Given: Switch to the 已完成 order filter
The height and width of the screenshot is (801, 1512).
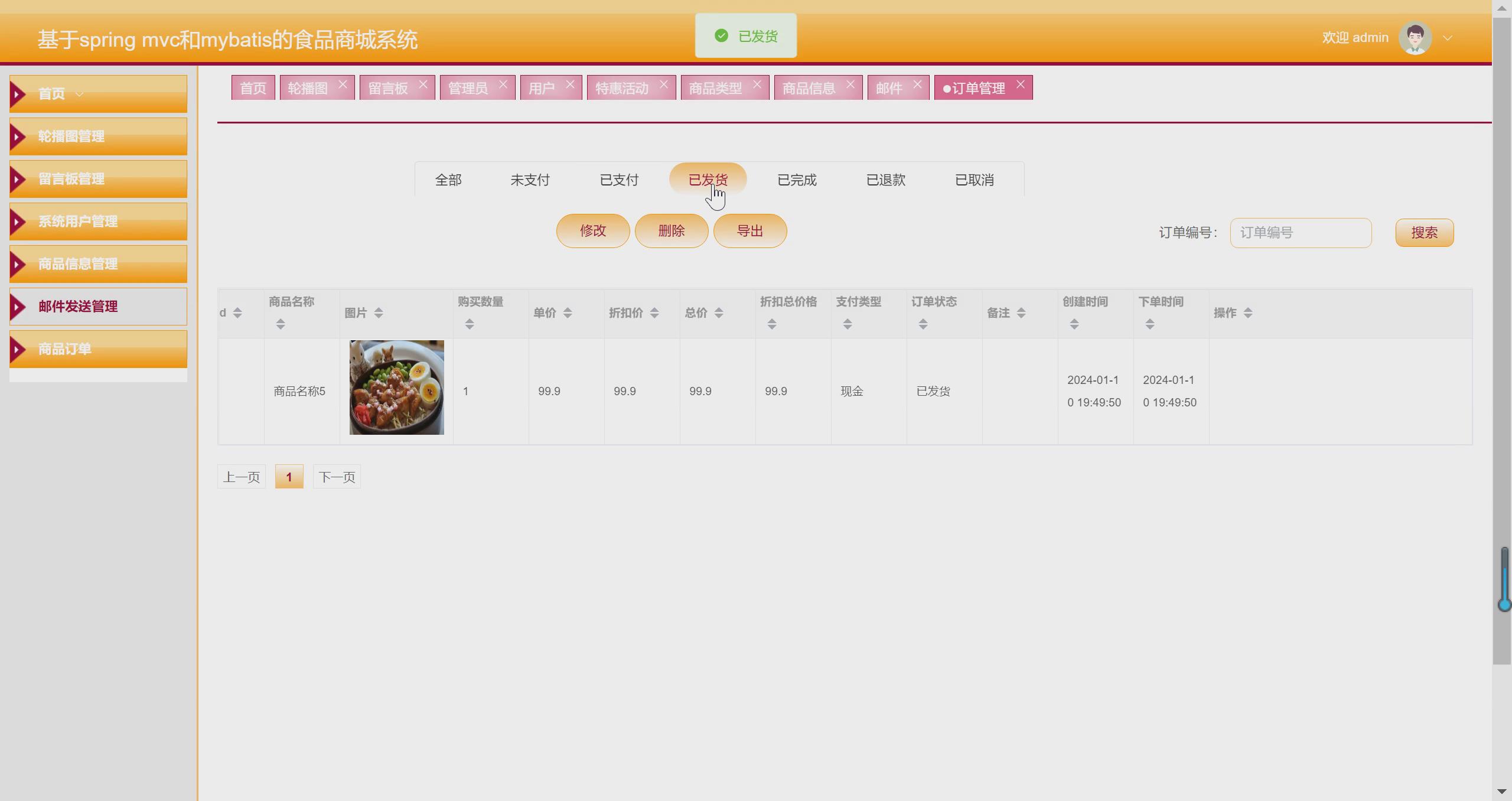Looking at the screenshot, I should (797, 180).
